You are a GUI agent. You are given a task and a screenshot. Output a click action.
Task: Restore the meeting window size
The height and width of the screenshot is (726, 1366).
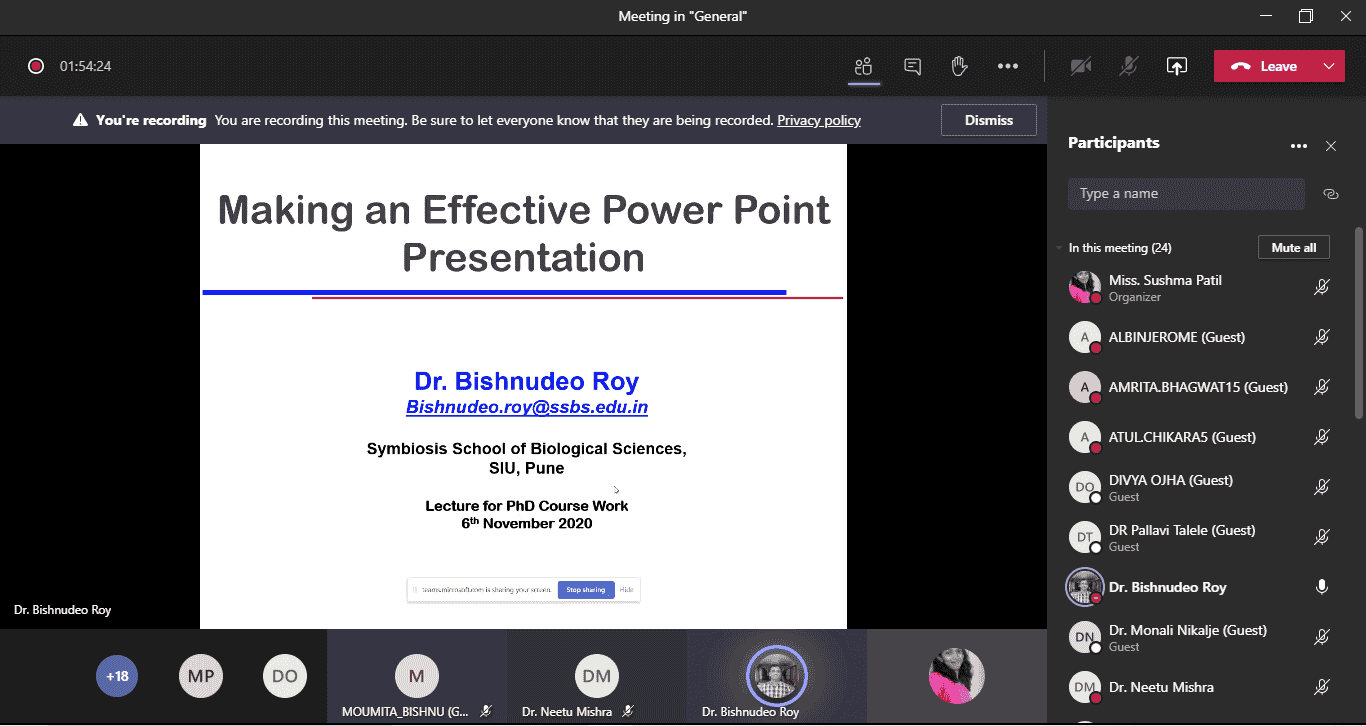[1306, 16]
